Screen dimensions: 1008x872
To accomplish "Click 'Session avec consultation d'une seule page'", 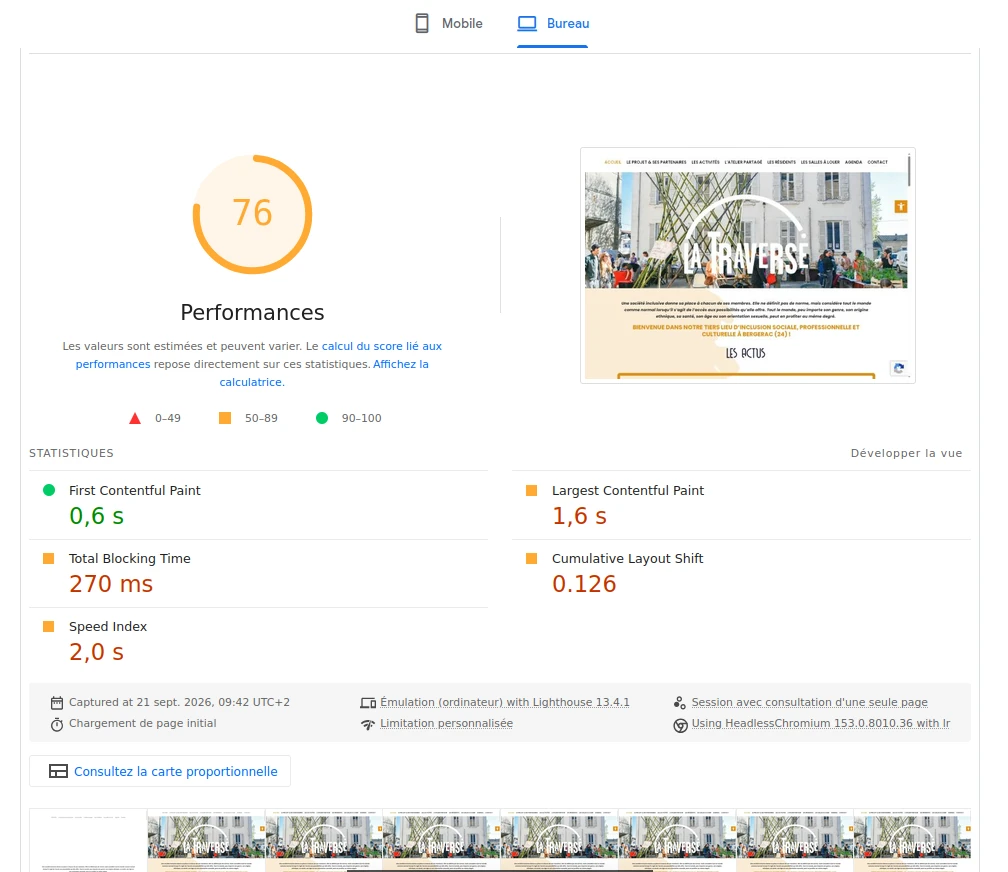I will 809,702.
